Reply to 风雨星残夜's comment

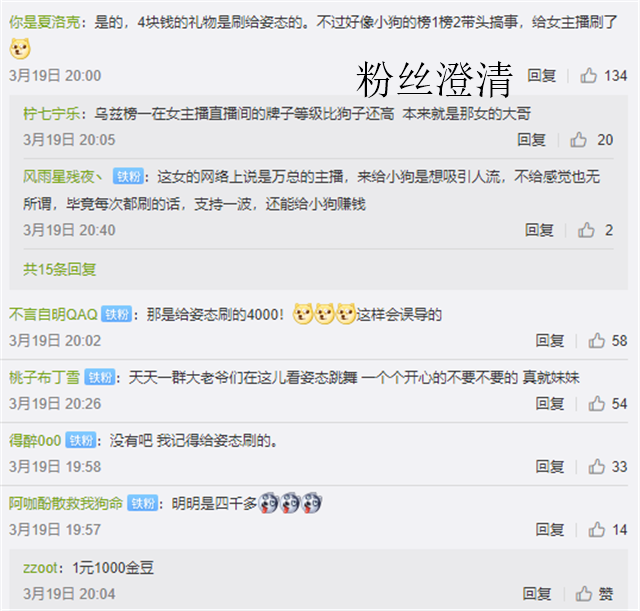click(x=539, y=230)
